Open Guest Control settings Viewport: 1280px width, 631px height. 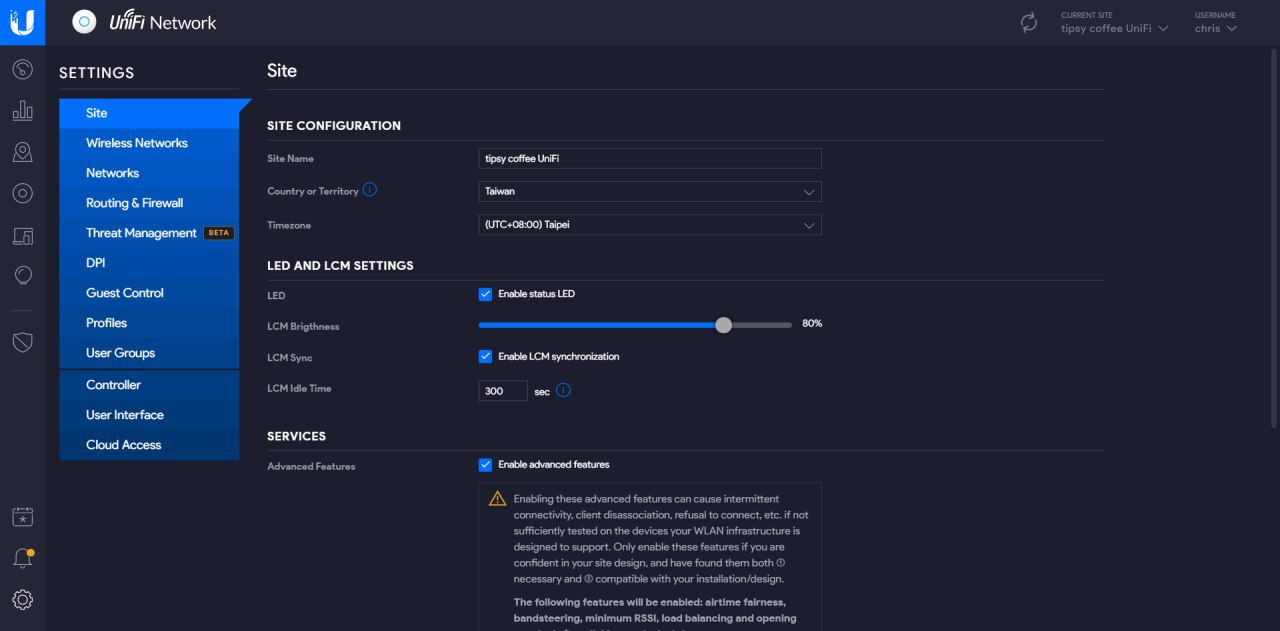pos(149,293)
